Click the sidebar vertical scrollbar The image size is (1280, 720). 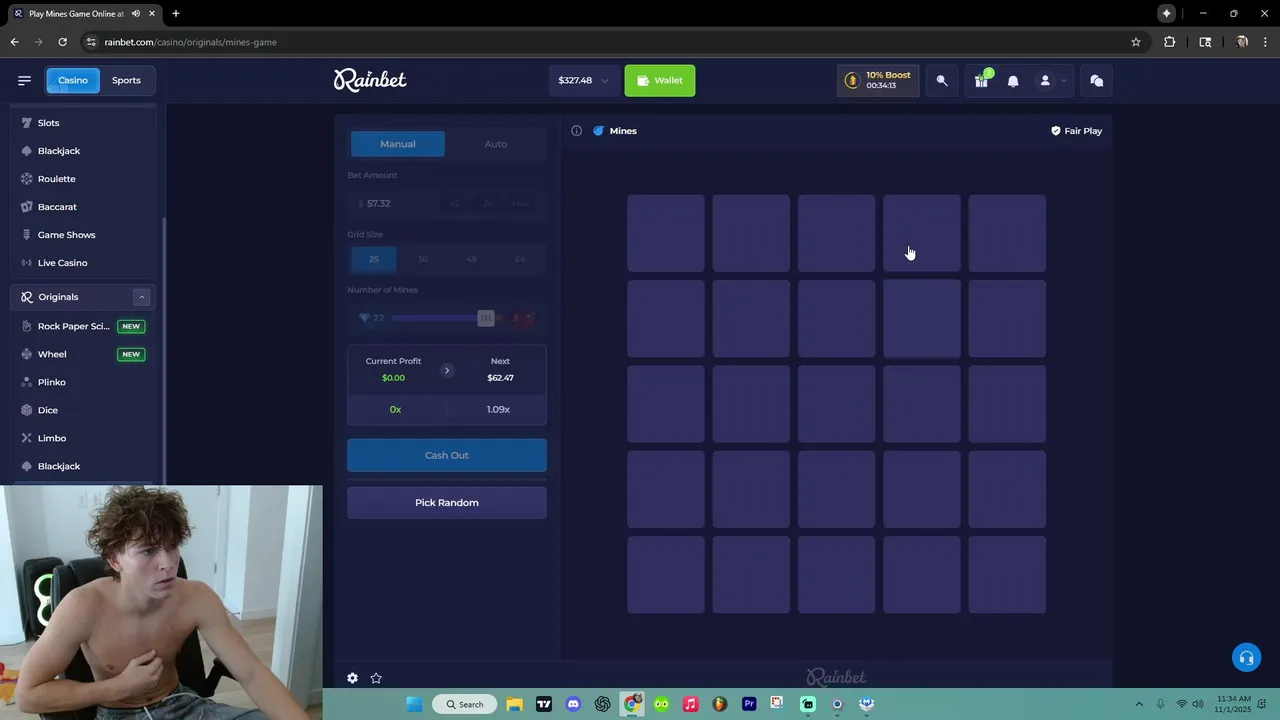[164, 350]
